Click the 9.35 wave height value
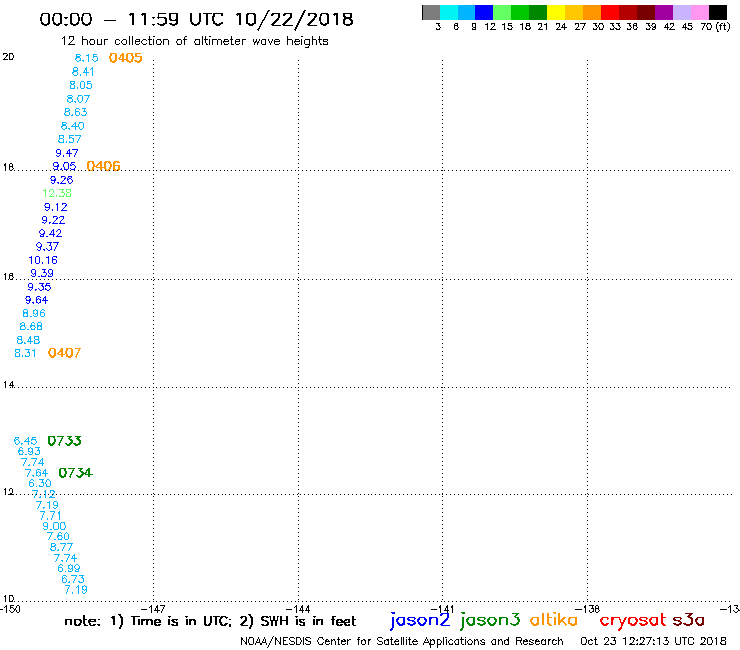The width and height of the screenshot is (740, 650). 39,287
